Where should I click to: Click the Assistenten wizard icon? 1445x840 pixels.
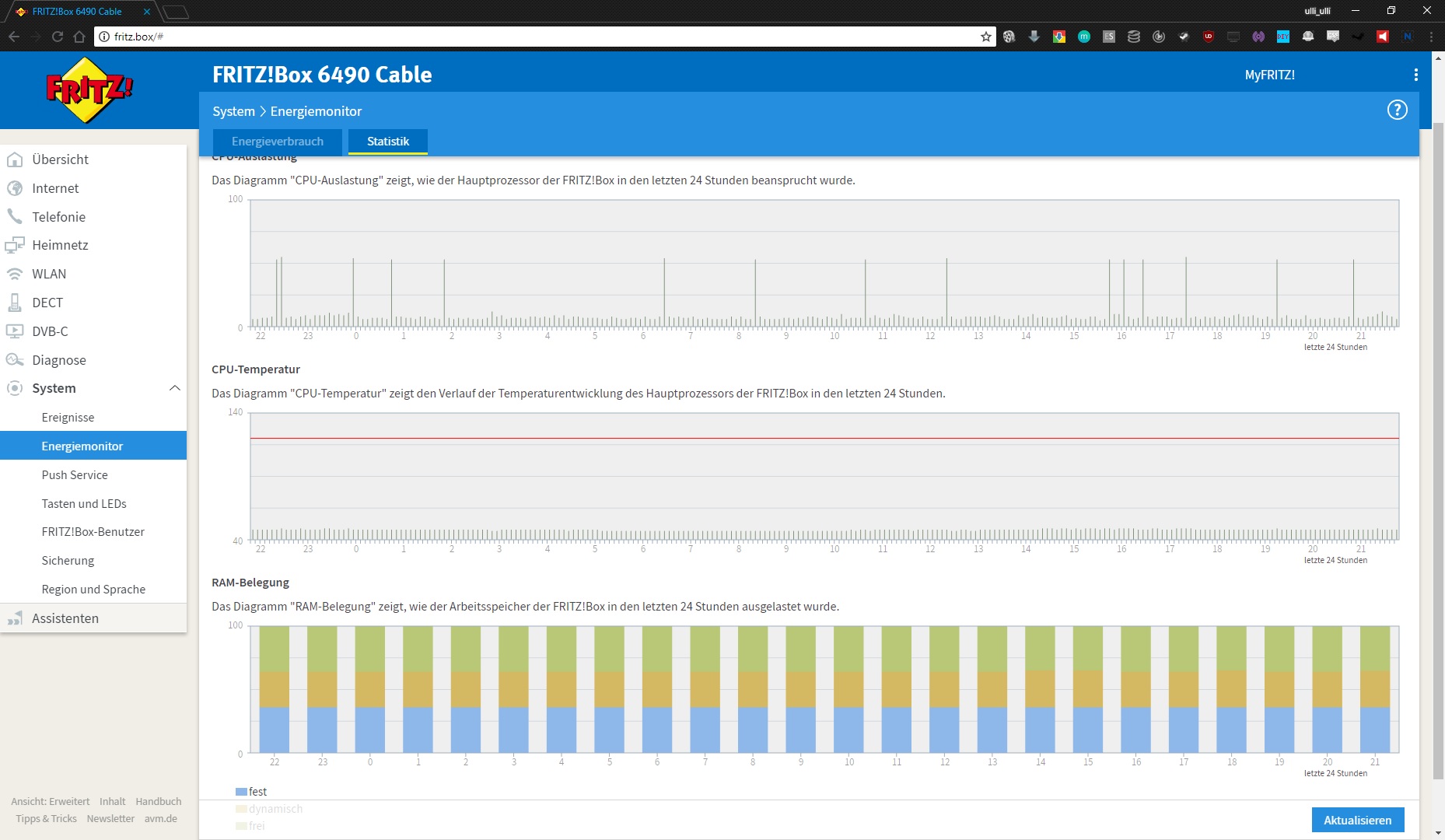(15, 618)
